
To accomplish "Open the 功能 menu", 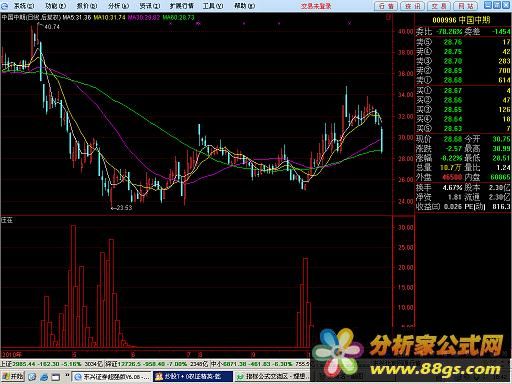I will (x=55, y=6).
